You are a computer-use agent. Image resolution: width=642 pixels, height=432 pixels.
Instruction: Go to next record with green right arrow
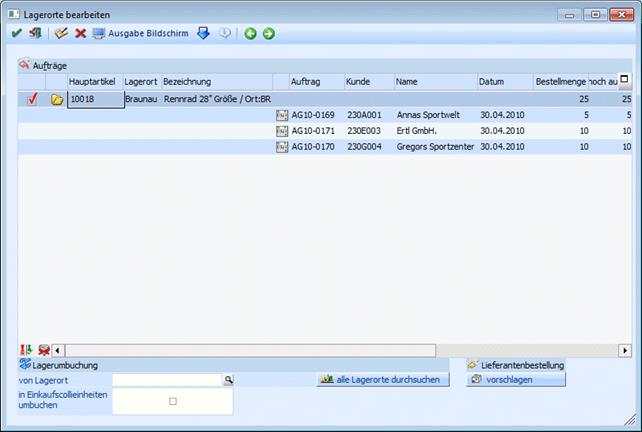coord(268,34)
